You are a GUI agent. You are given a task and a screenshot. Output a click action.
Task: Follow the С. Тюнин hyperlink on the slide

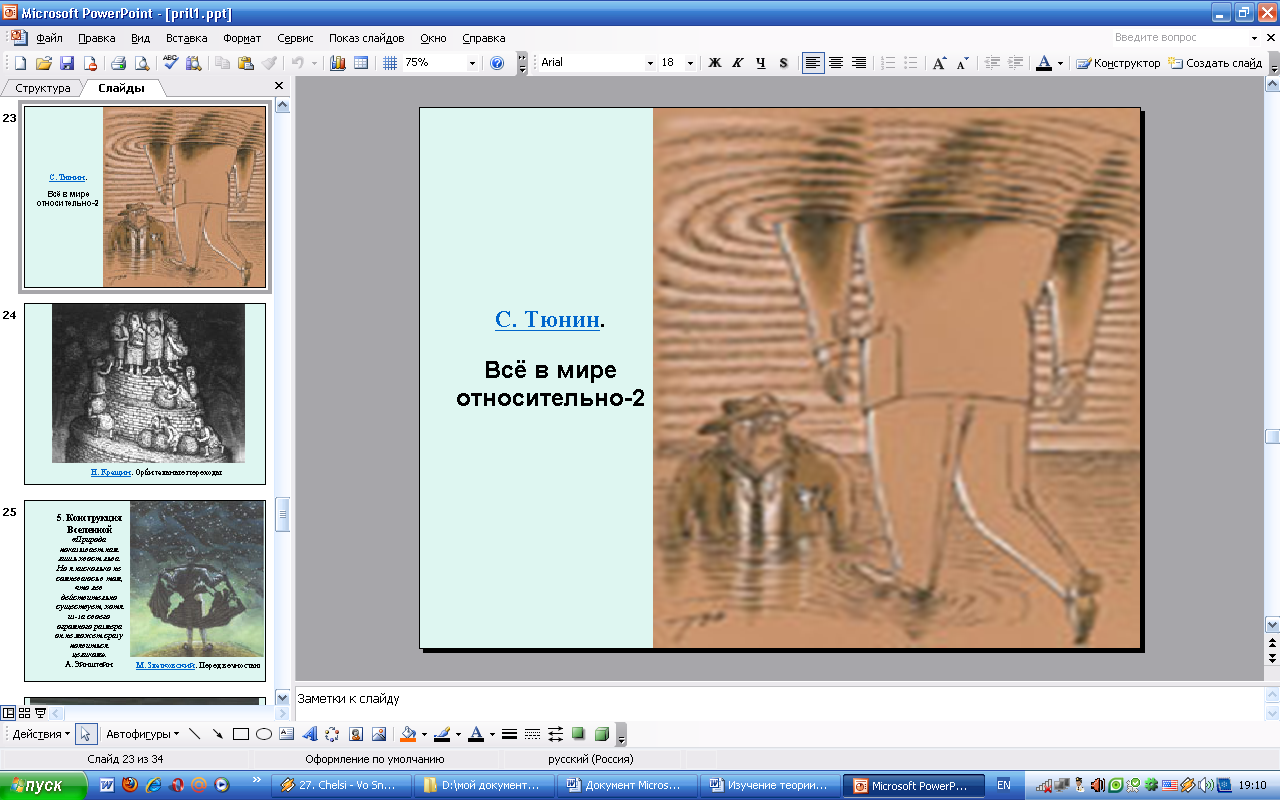[547, 320]
